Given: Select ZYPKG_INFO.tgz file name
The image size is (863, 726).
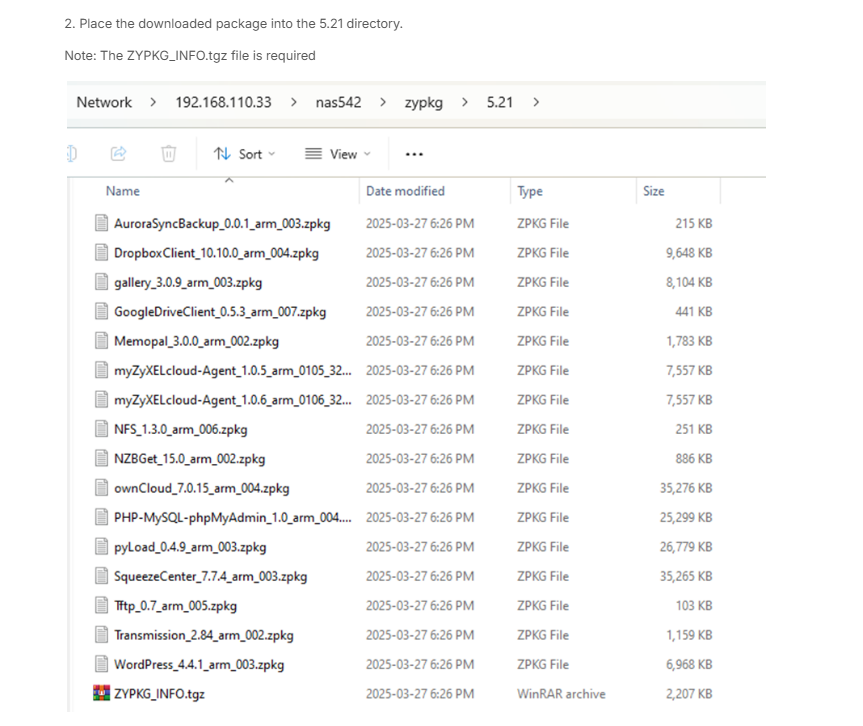Looking at the screenshot, I should pos(160,694).
